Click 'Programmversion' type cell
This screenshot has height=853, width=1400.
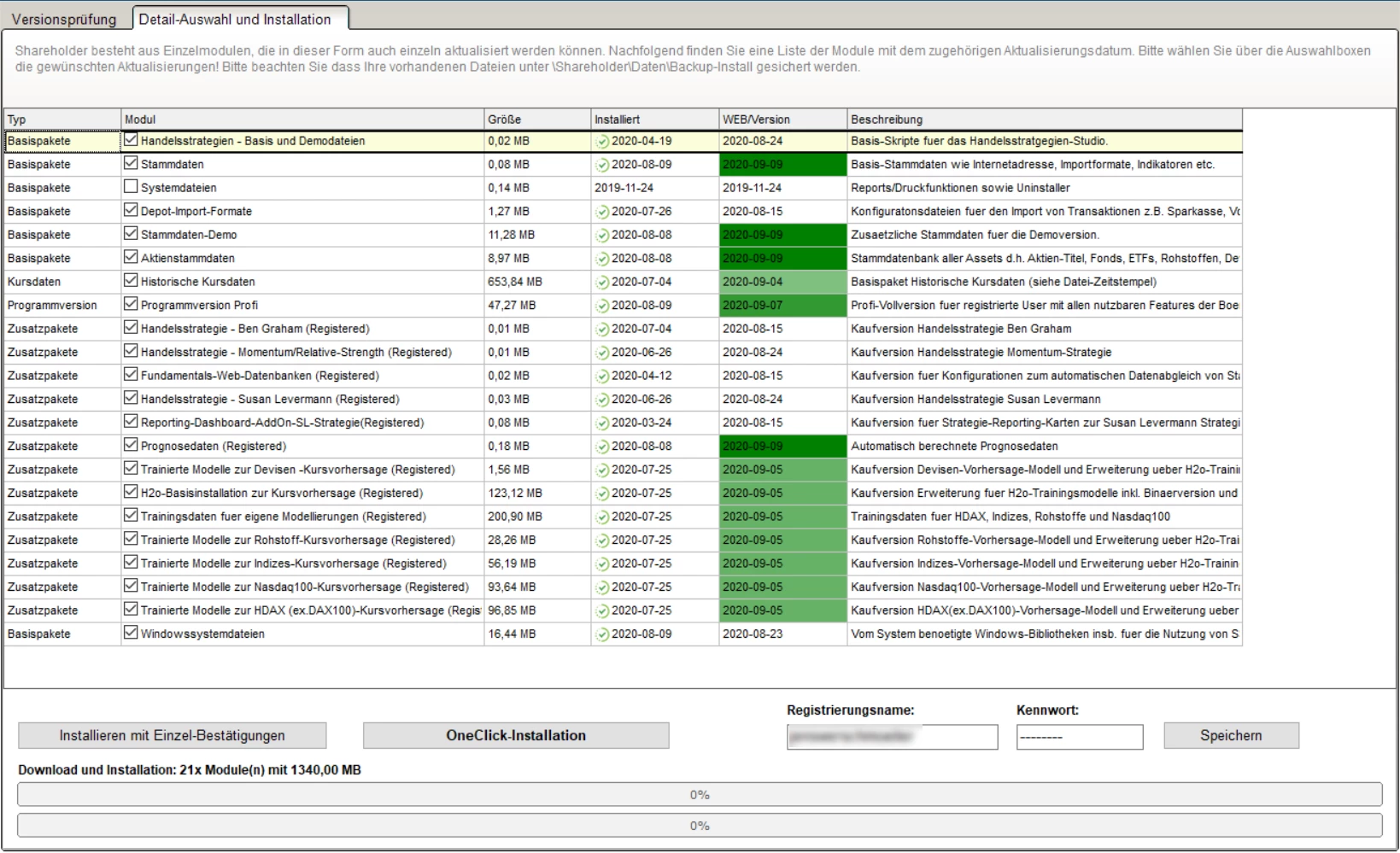coord(62,306)
